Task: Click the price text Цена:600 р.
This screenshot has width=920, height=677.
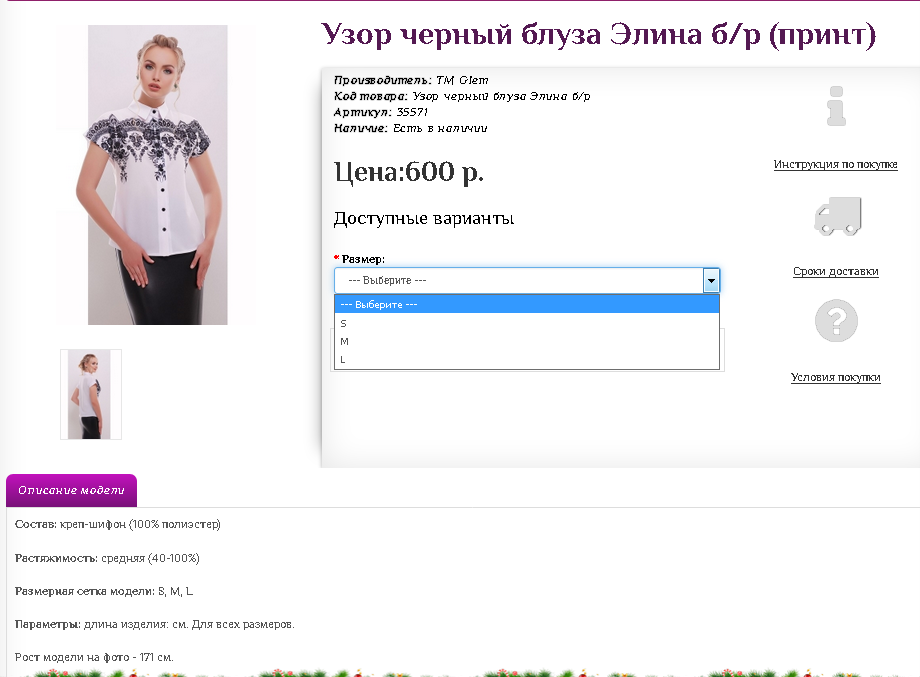Action: [409, 172]
